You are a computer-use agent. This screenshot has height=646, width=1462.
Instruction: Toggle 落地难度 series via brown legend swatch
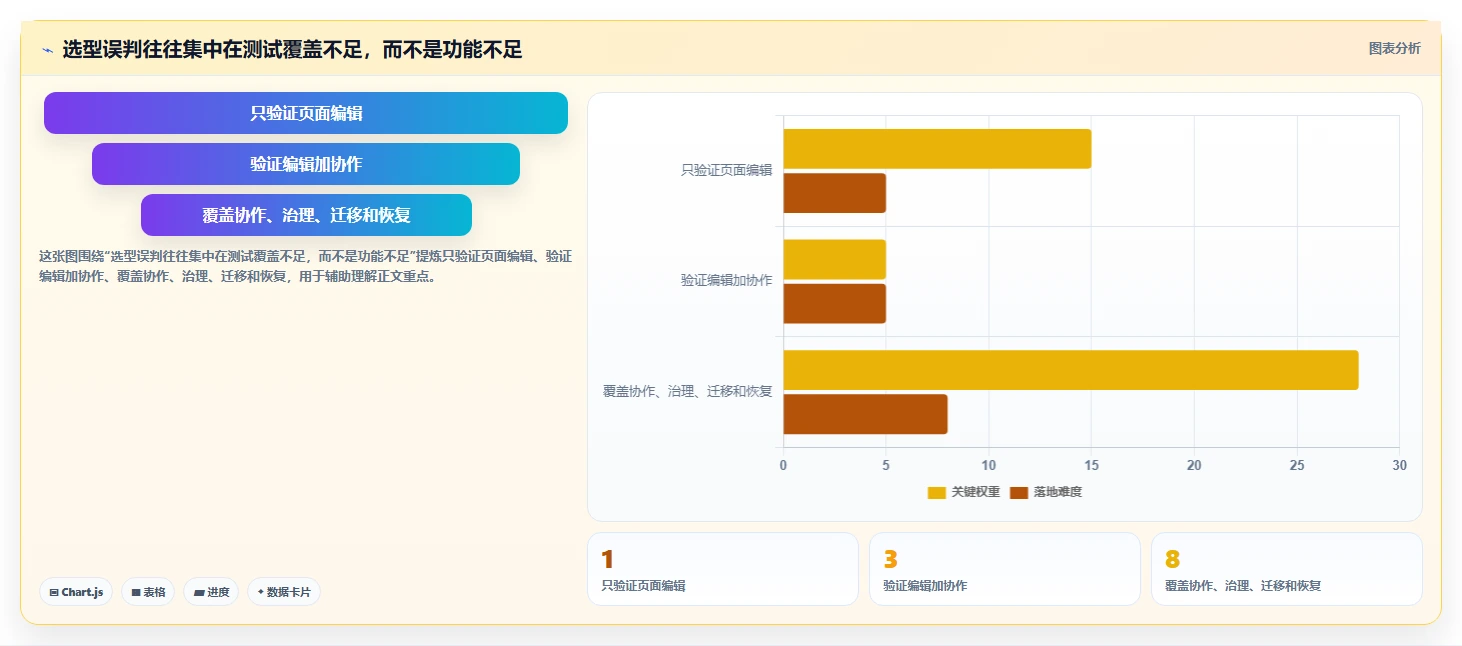tap(1019, 492)
